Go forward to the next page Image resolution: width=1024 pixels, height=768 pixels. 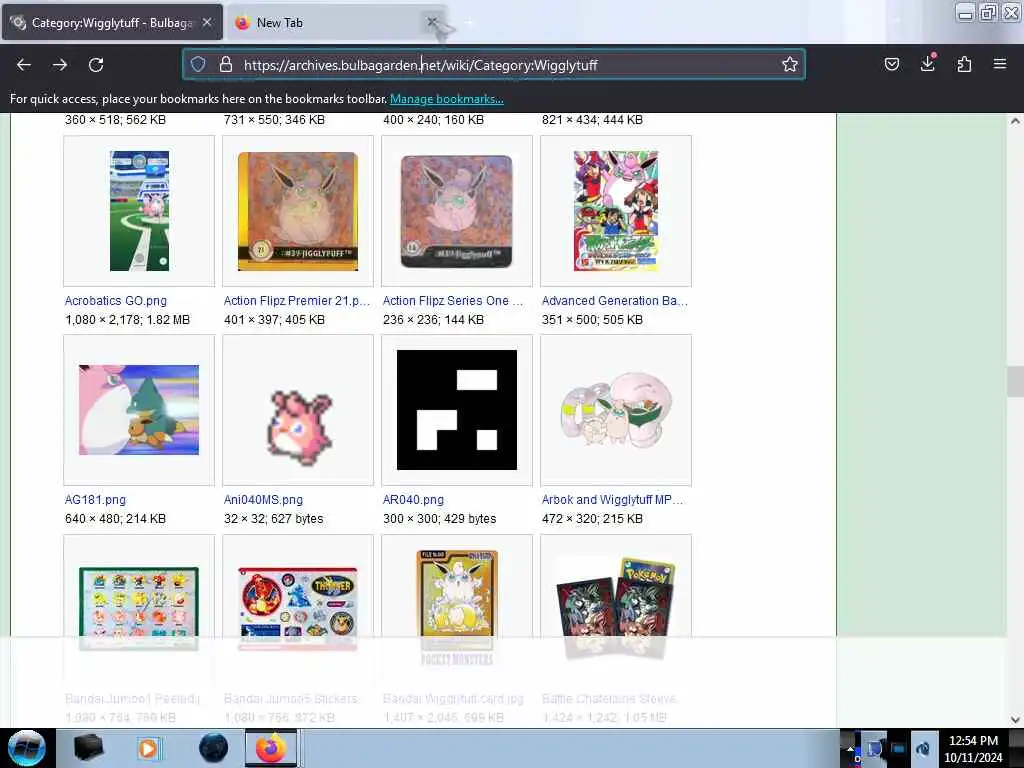tap(60, 65)
